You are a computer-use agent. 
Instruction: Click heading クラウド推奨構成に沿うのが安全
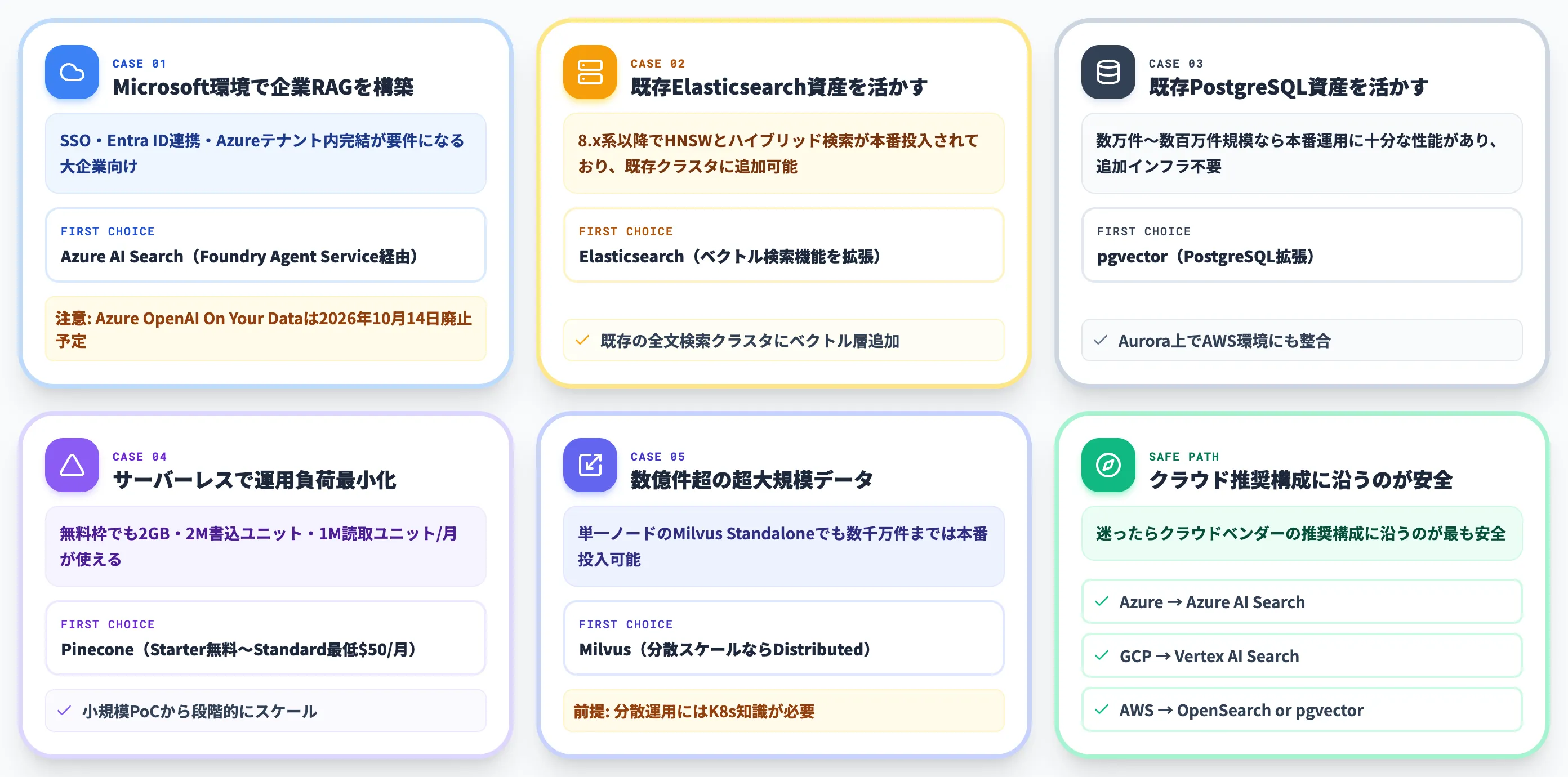1301,480
